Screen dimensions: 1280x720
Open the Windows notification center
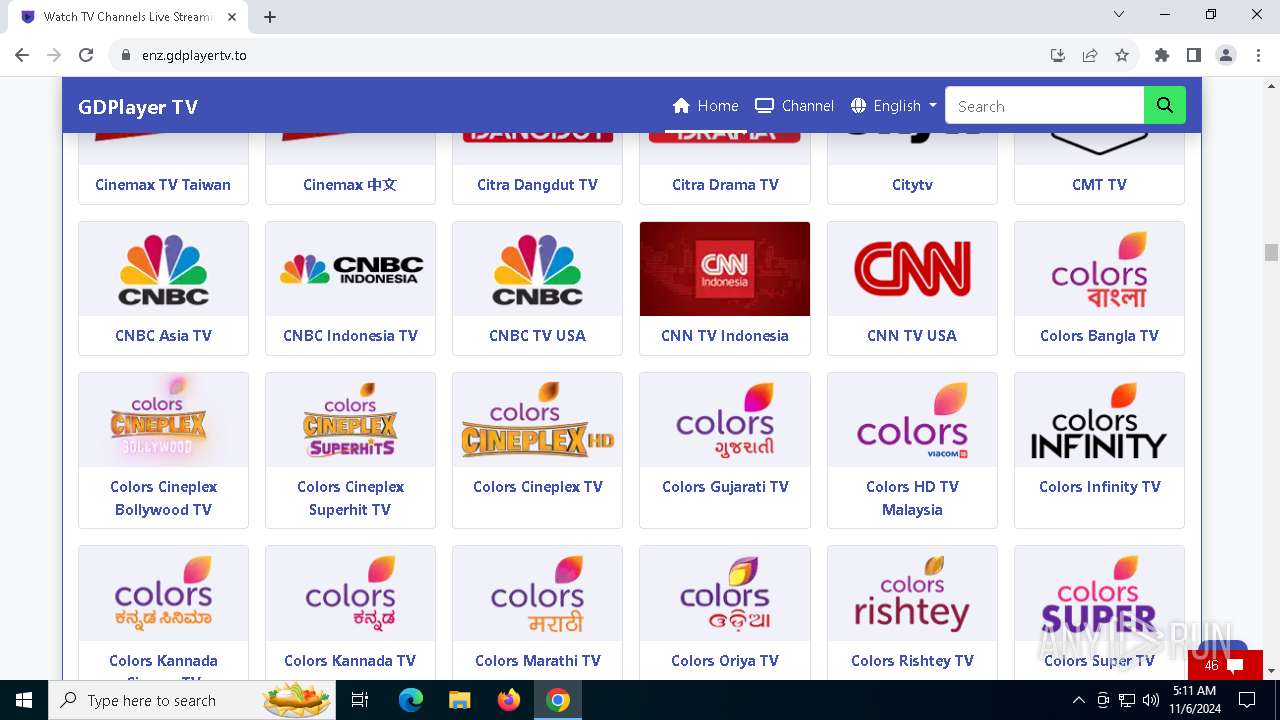1247,700
